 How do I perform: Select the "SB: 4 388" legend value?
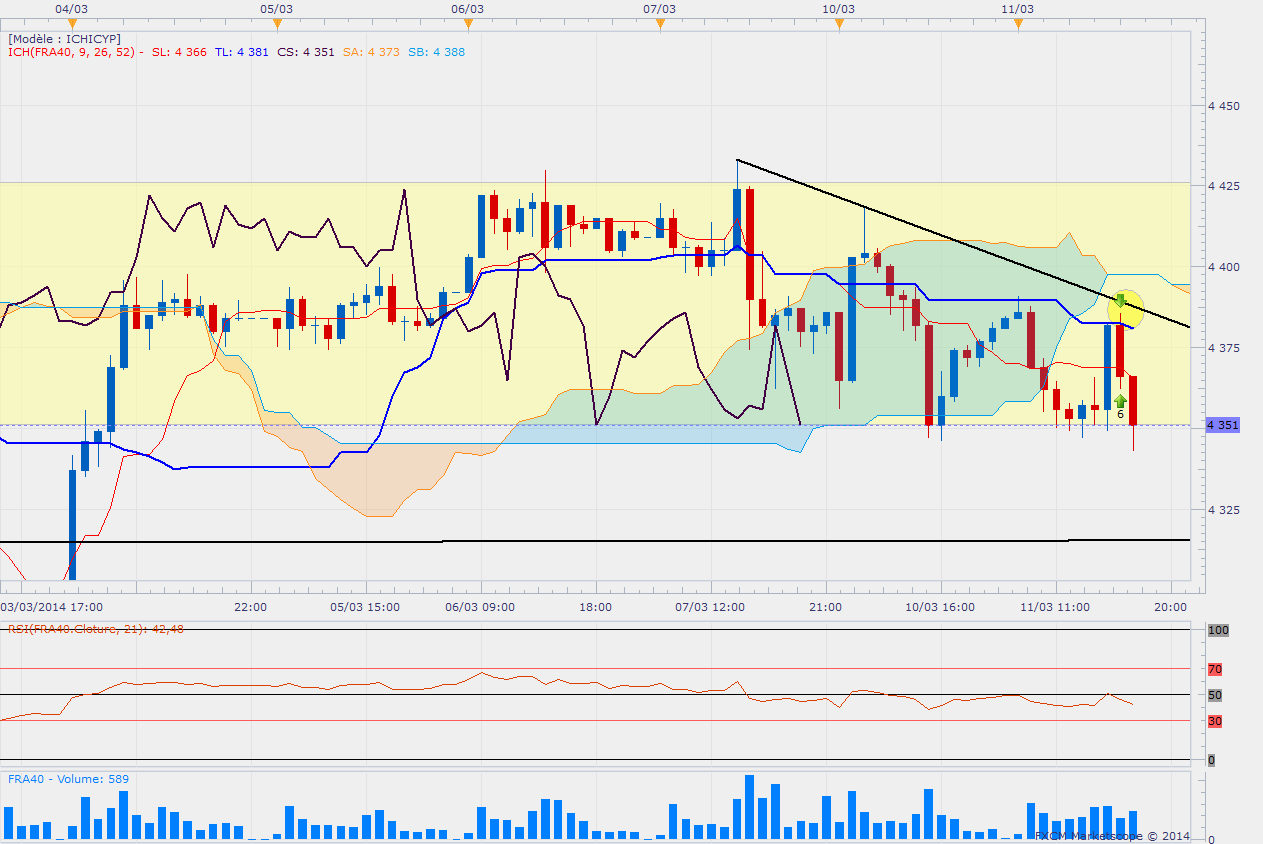click(x=435, y=52)
